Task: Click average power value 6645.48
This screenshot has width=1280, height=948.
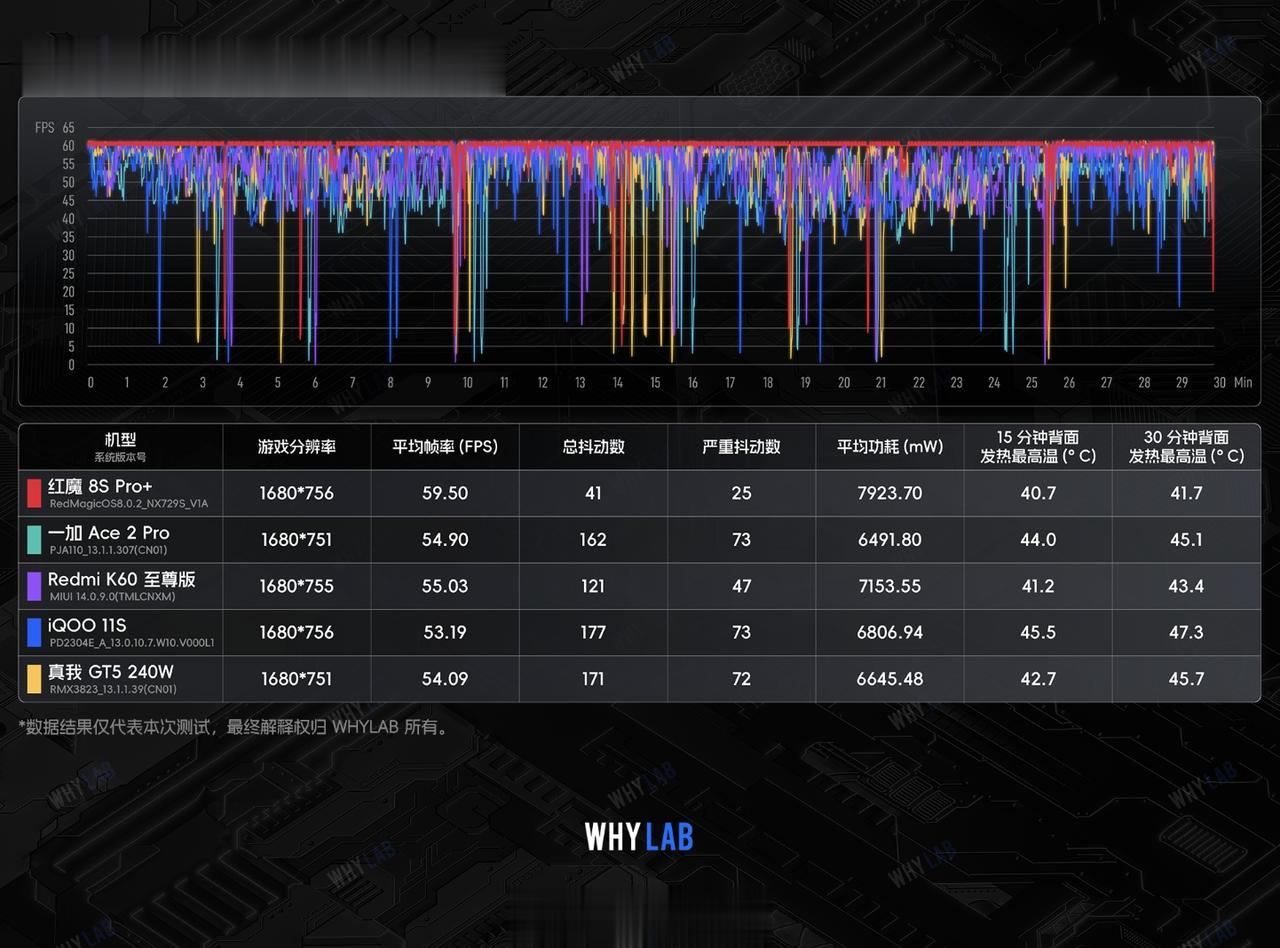Action: tap(890, 679)
